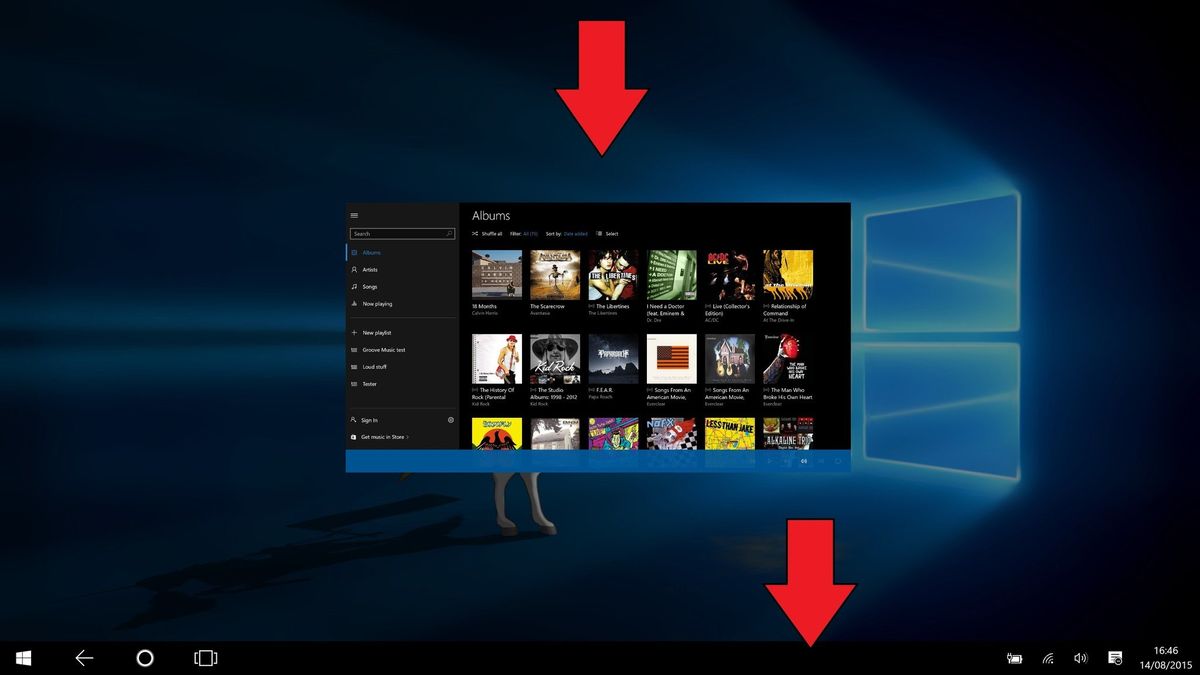Change the Sort by: Date added option
1200x675 pixels.
click(x=574, y=233)
